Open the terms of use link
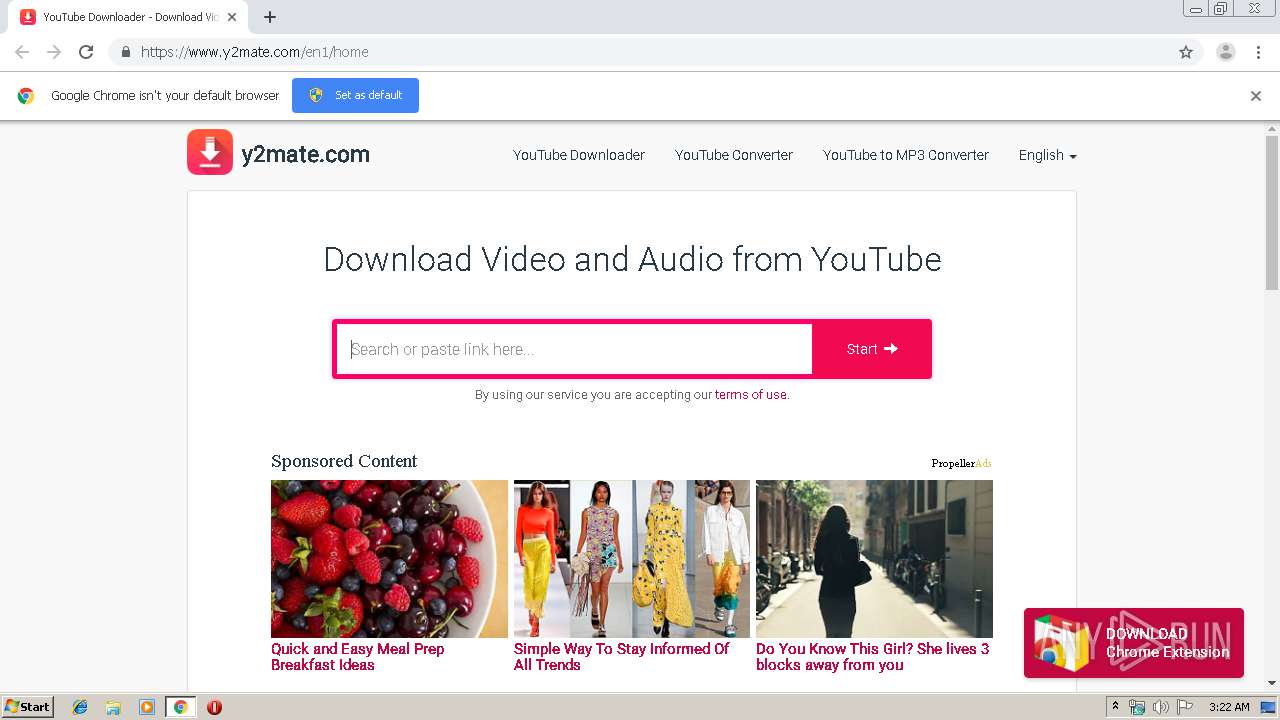 [751, 395]
